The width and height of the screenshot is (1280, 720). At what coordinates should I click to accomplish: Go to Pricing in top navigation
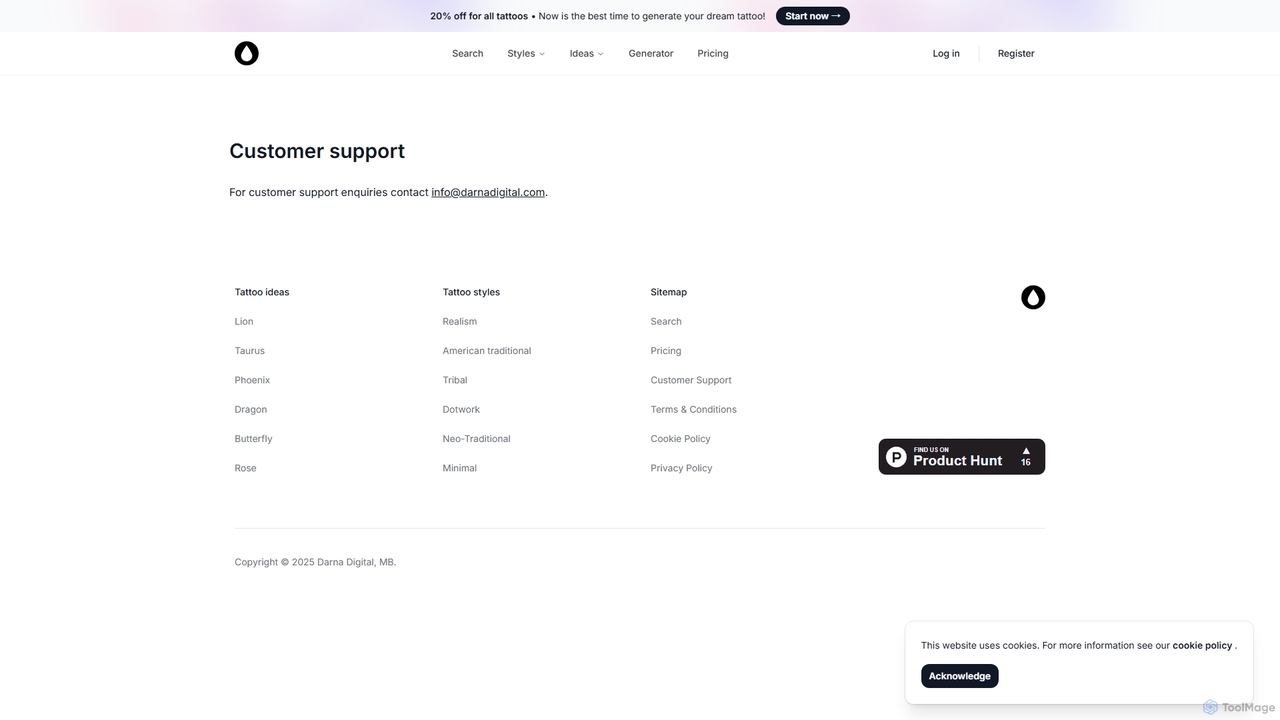coord(713,54)
